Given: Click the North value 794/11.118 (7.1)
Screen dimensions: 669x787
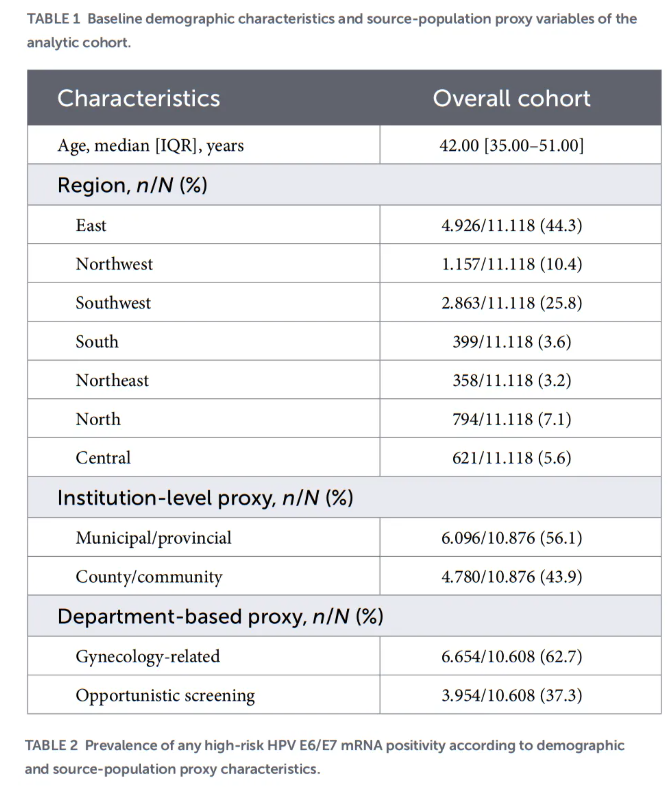Looking at the screenshot, I should point(511,419).
